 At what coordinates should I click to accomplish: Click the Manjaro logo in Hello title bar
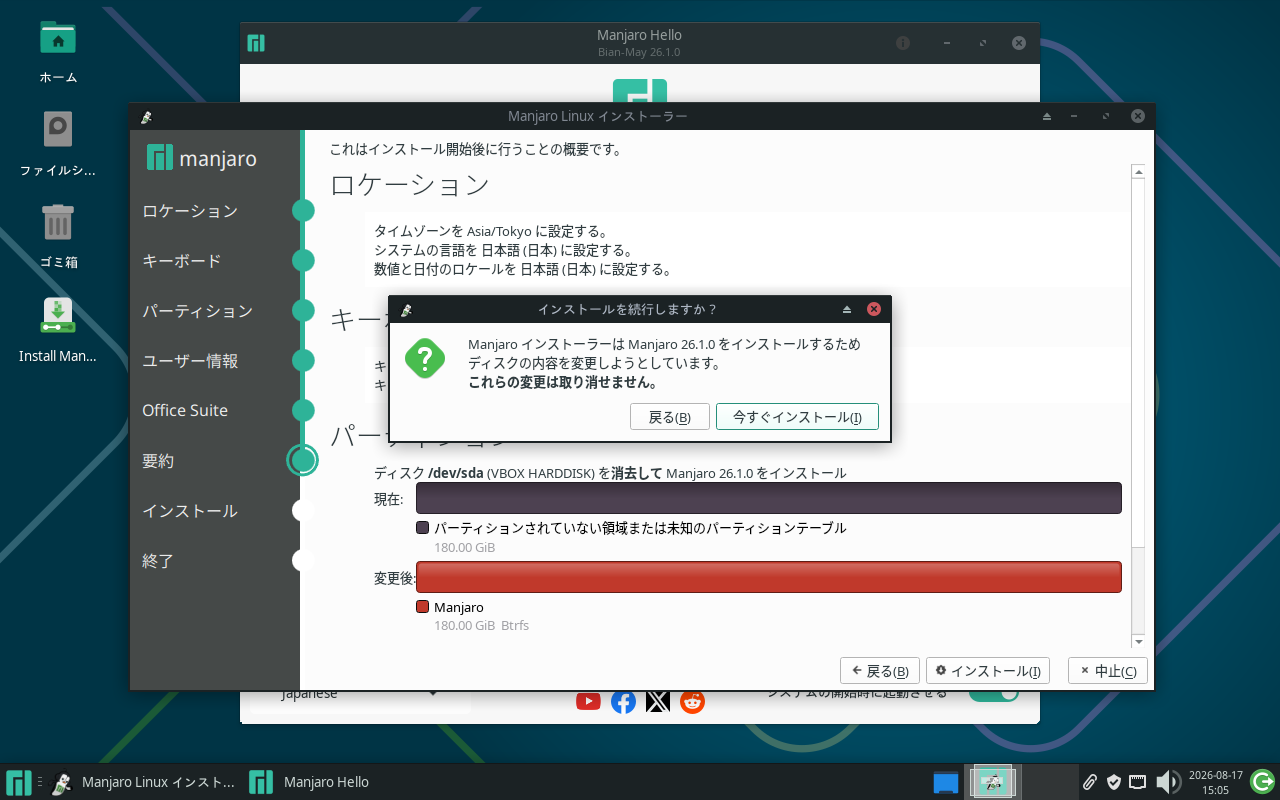[x=257, y=43]
